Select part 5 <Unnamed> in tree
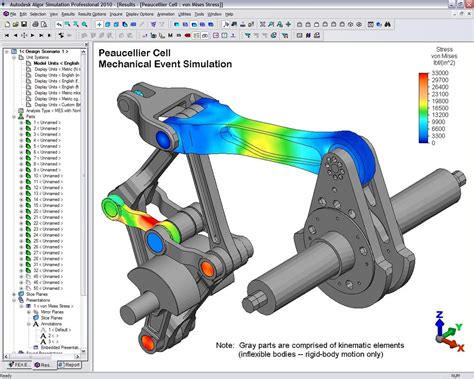Screen dimensions: 474x379 point(47,146)
